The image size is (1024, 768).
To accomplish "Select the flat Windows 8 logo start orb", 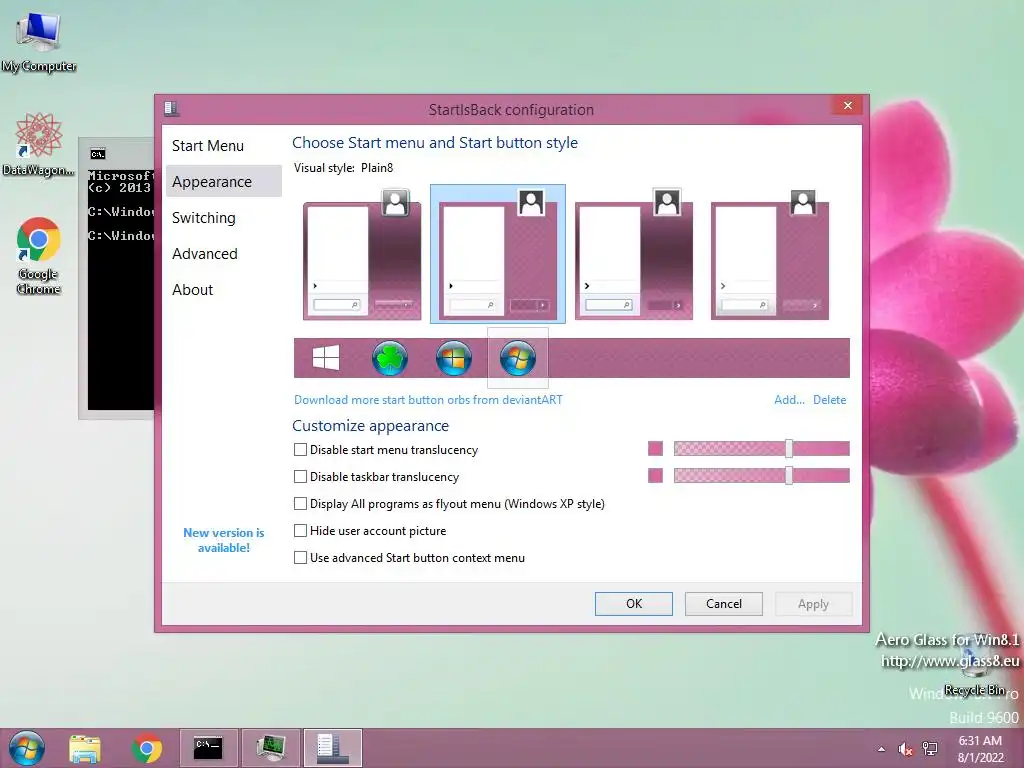I will pos(326,358).
